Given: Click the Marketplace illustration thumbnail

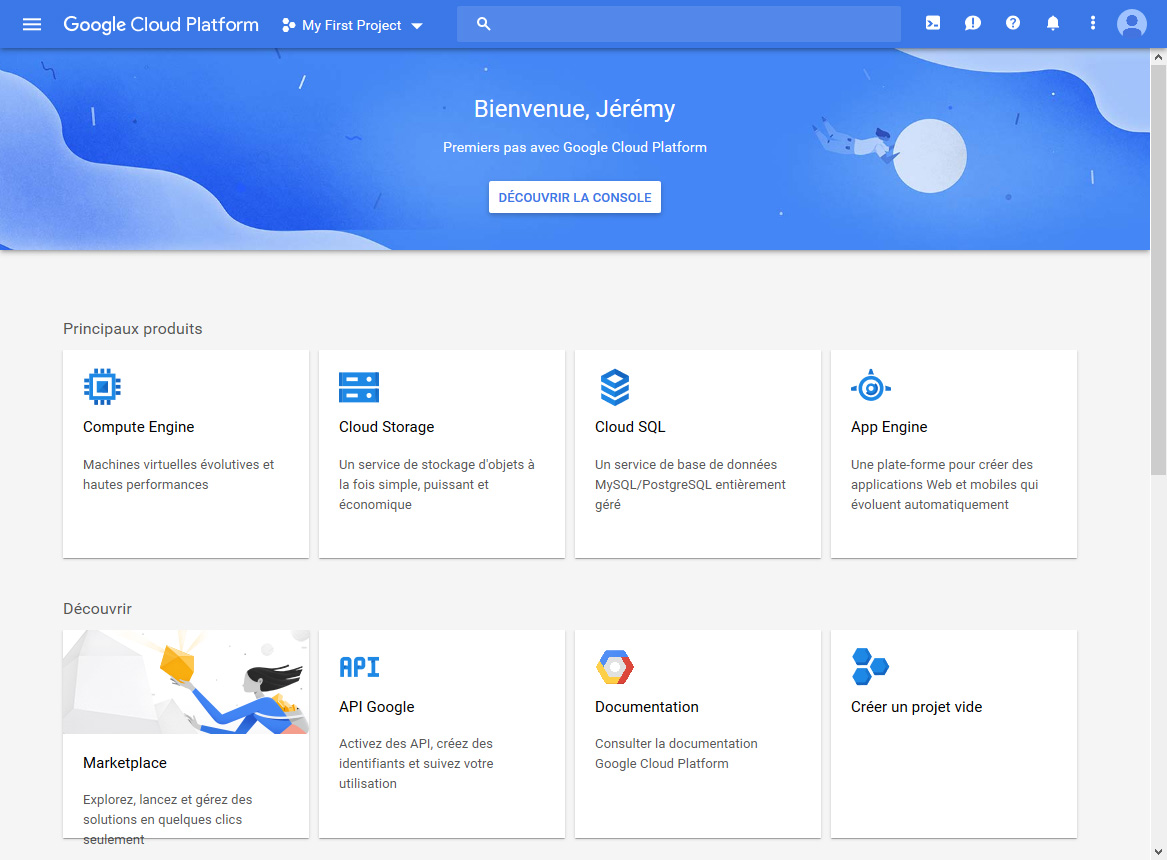Looking at the screenshot, I should point(186,682).
